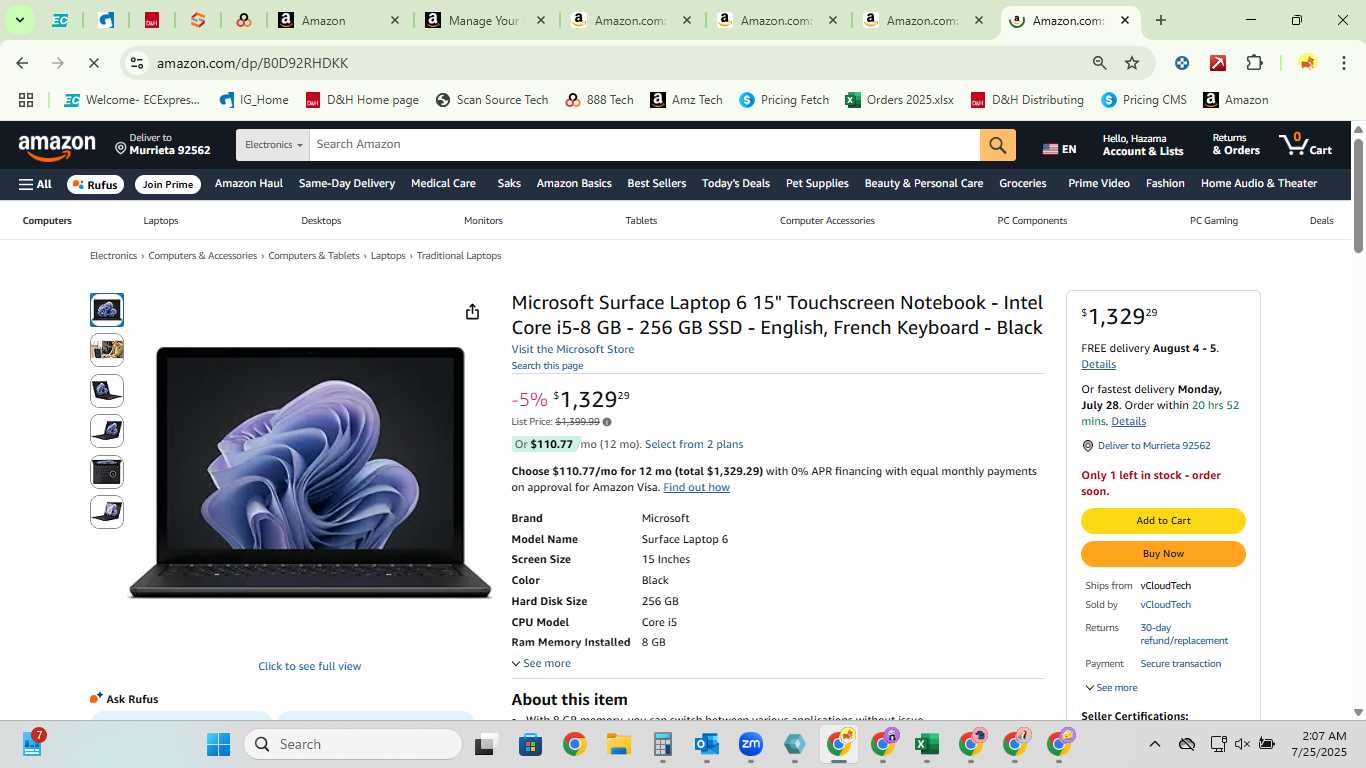
Task: Open Chrome extensions puzzle icon
Action: click(1254, 63)
